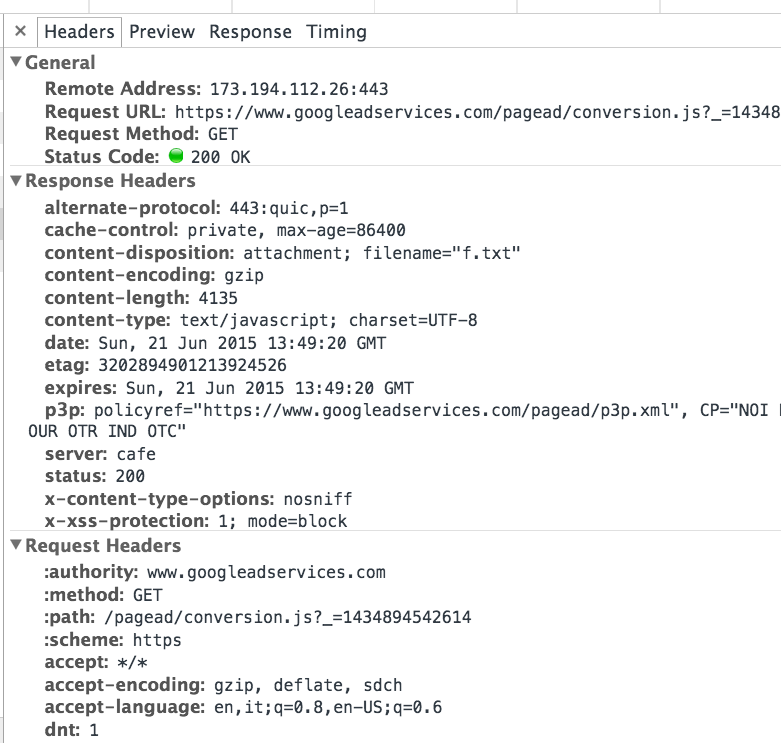Click the green 200 OK status indicator

[x=176, y=156]
